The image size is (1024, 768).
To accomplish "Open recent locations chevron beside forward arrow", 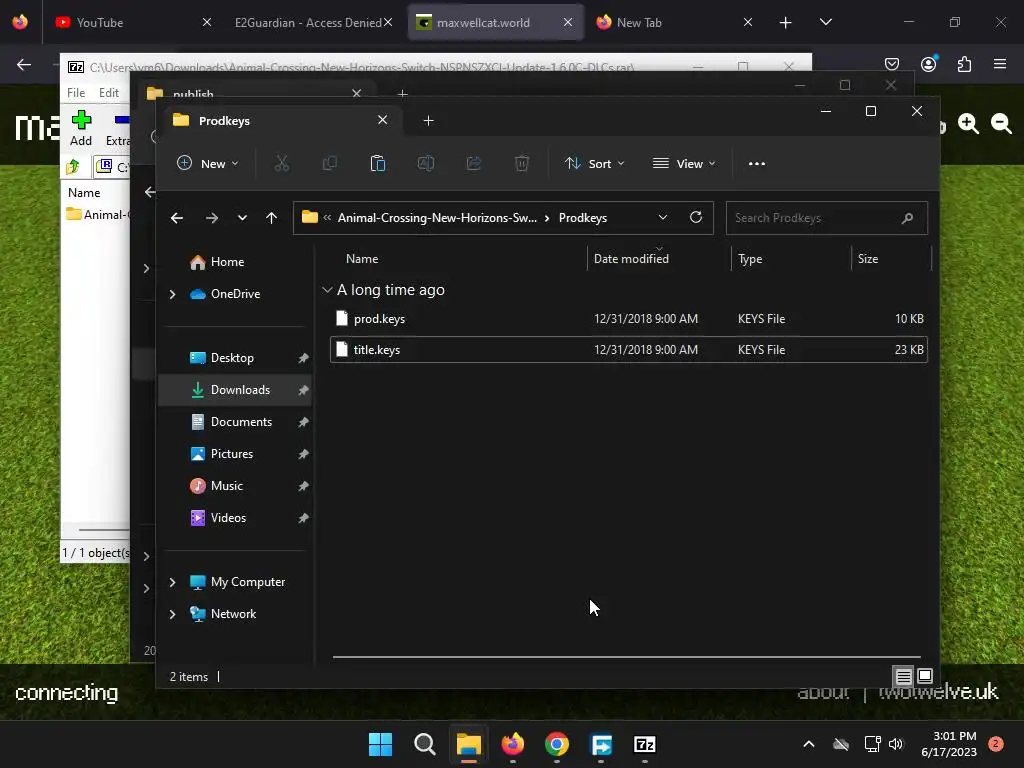I will coord(242,218).
